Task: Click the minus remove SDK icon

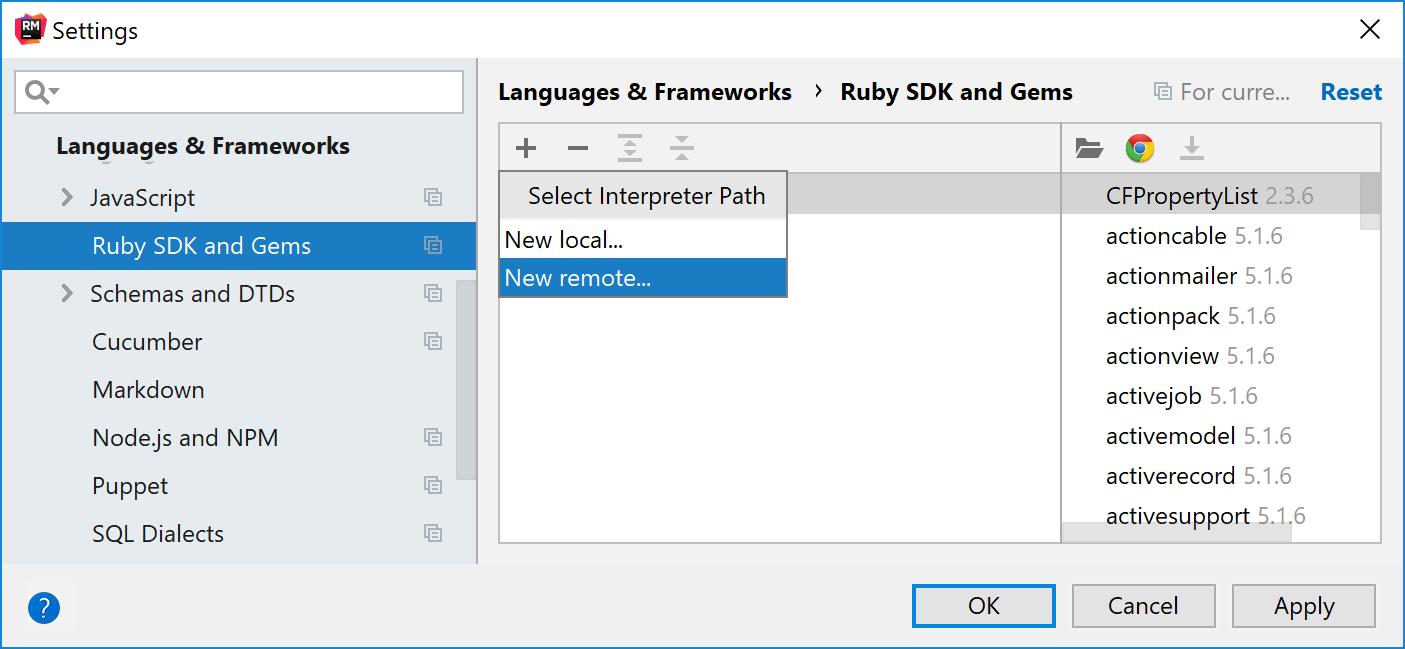Action: click(578, 149)
